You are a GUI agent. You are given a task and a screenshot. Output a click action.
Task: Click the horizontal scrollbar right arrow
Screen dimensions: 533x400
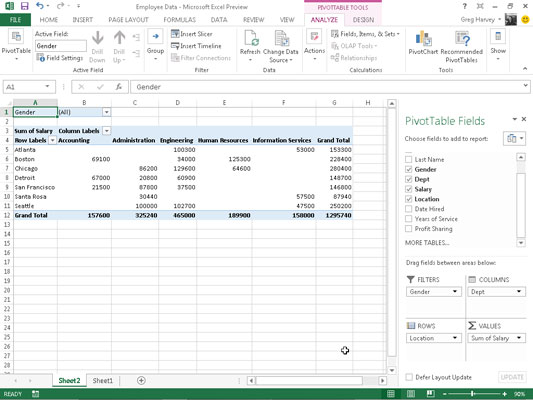pos(382,381)
